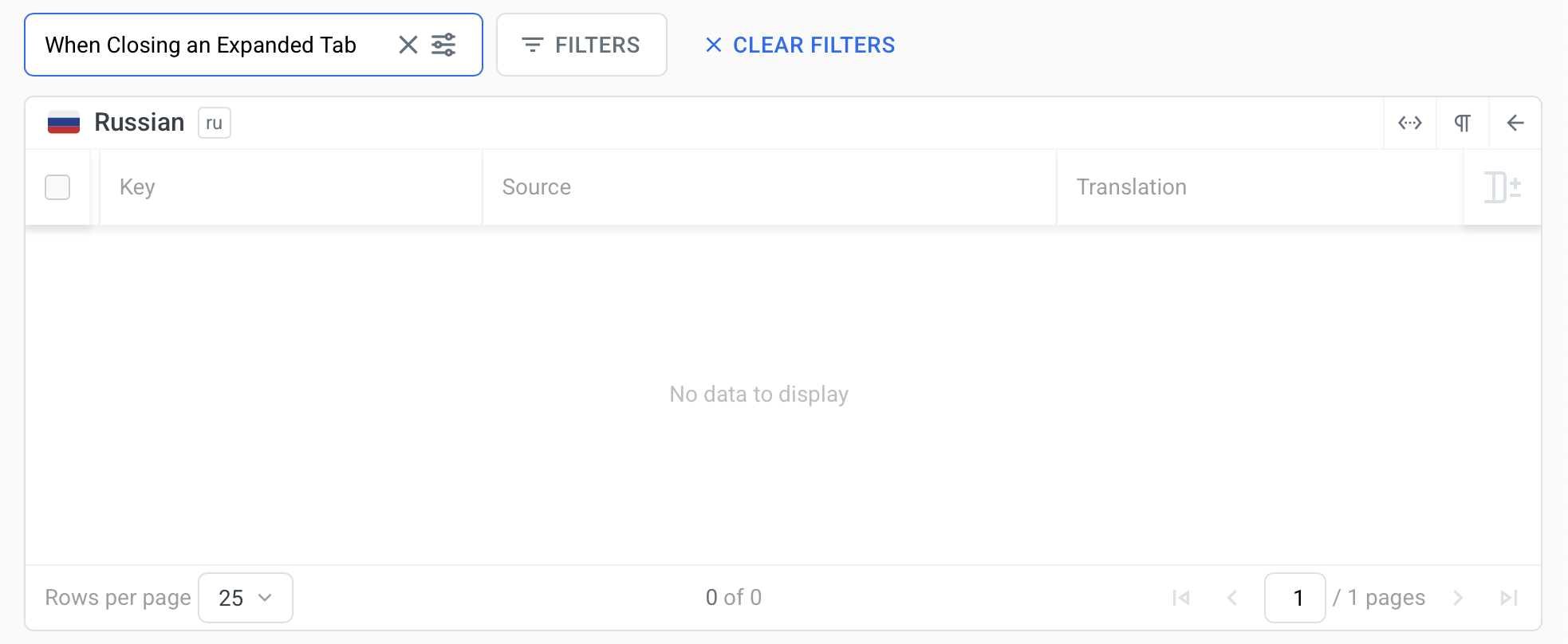Clear the search field text
Viewport: 1568px width, 644px height.
(408, 45)
